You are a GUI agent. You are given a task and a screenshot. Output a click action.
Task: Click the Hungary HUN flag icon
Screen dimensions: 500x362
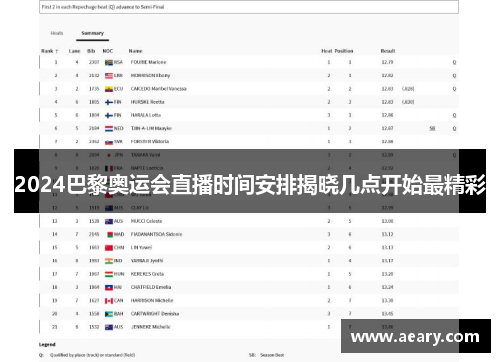coord(109,274)
